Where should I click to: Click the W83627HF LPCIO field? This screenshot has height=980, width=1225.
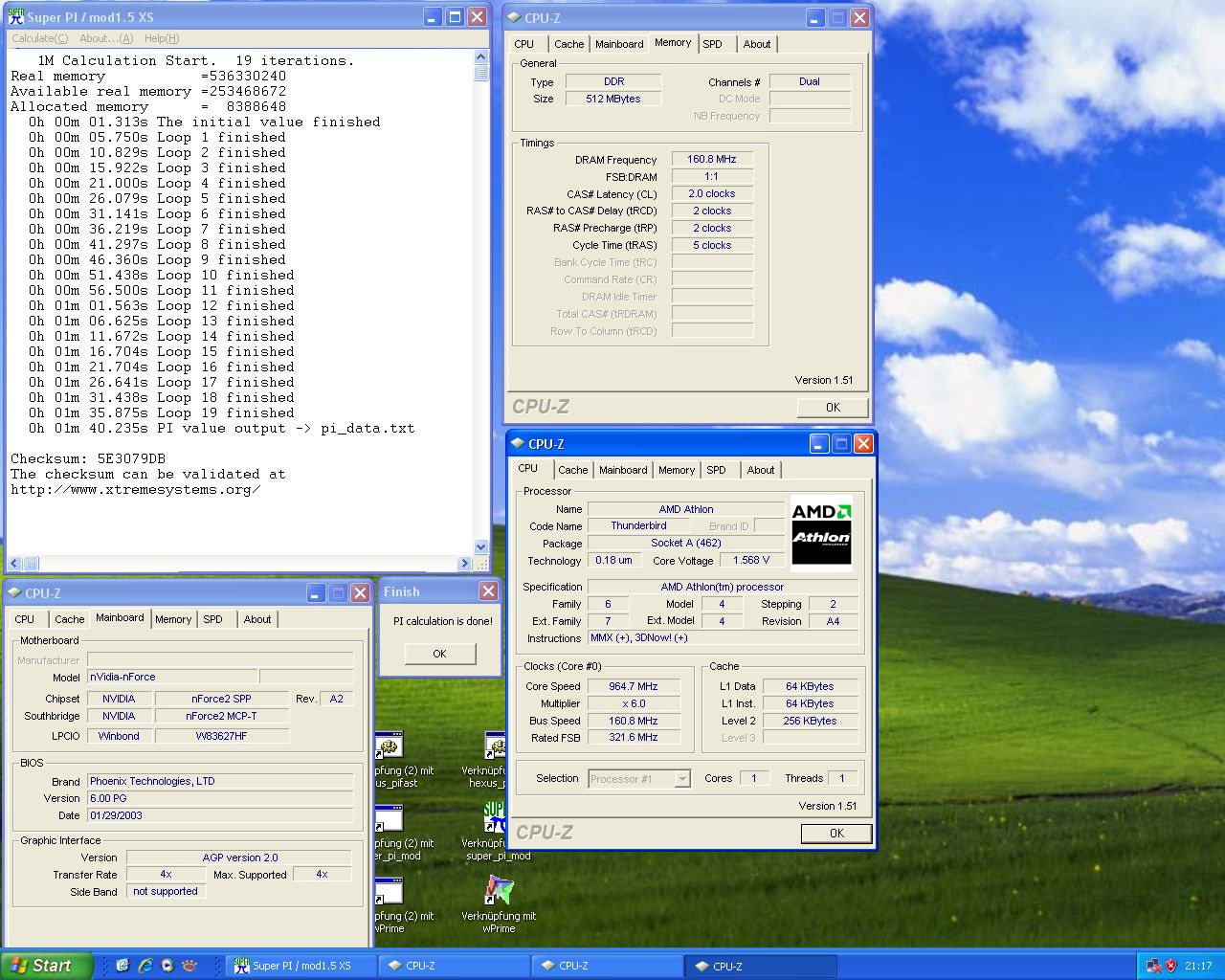click(221, 736)
